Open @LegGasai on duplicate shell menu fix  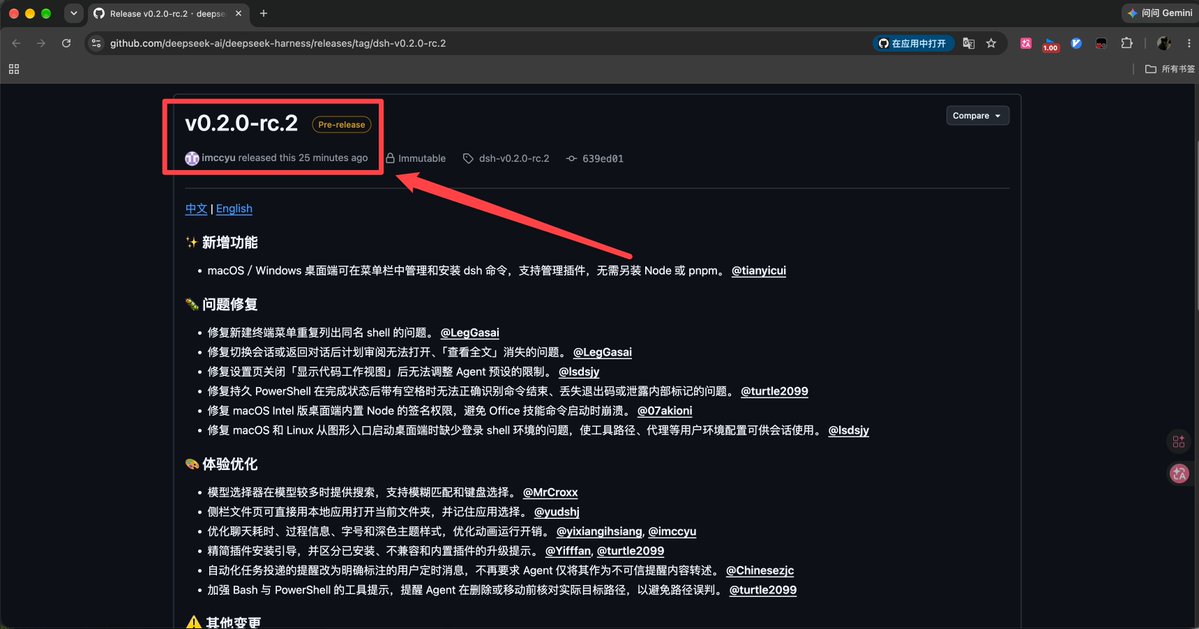click(x=470, y=332)
